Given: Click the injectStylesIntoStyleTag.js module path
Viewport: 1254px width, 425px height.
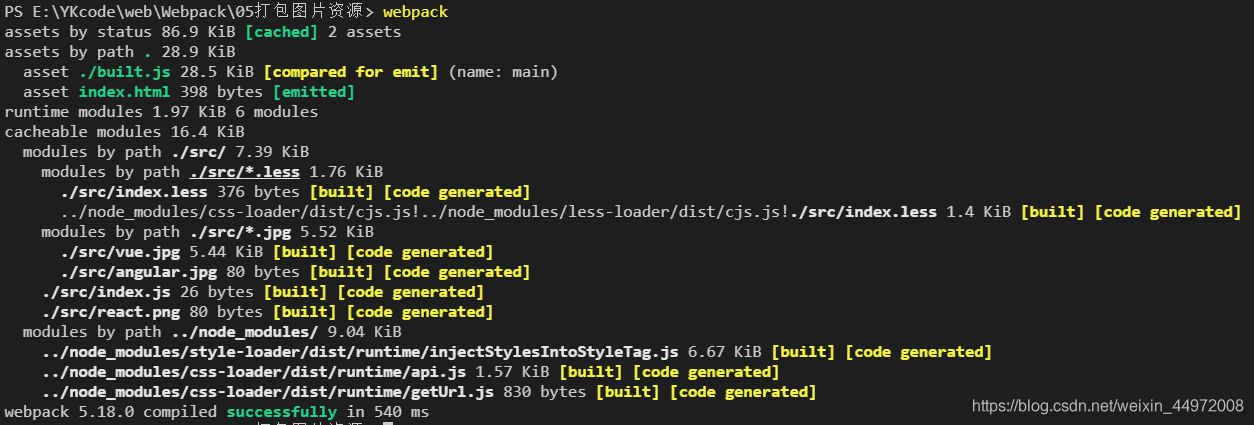Looking at the screenshot, I should (x=360, y=352).
